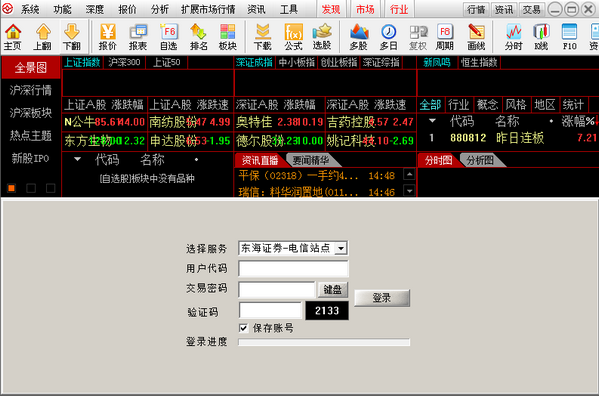The height and width of the screenshot is (396, 599).
Task: Expand the dropdown arrow beside 代码 in watchlist
Action: (x=78, y=159)
